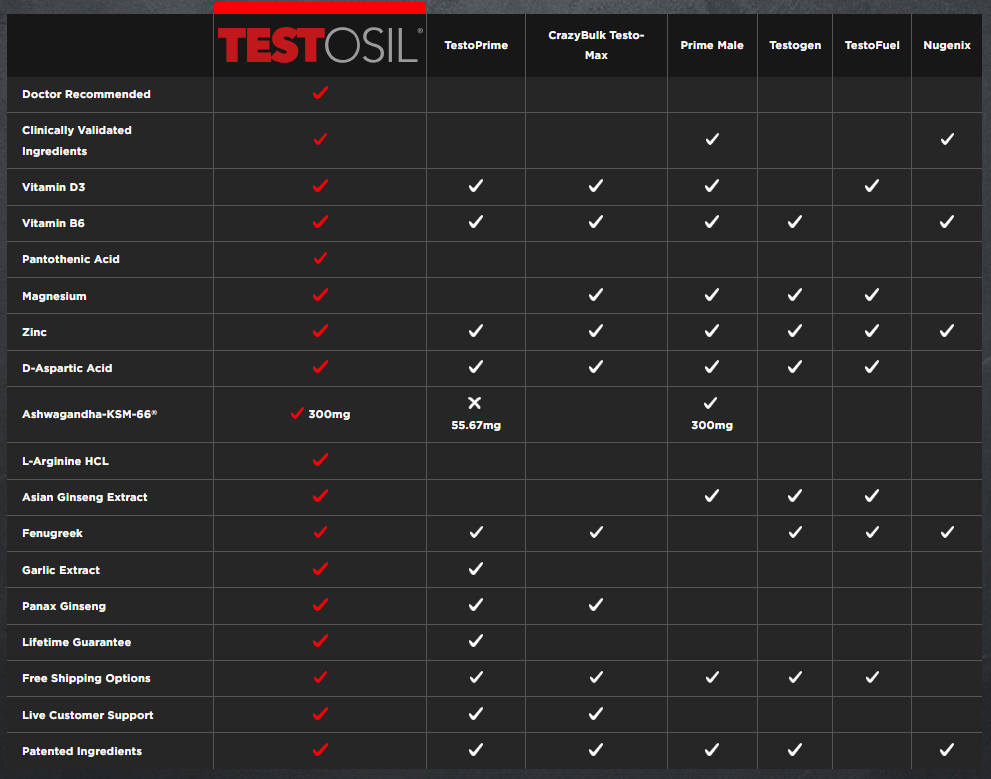Select the Nugenix checkmark for Clinically Validated Ingredients
Image resolution: width=991 pixels, height=779 pixels.
[x=945, y=139]
